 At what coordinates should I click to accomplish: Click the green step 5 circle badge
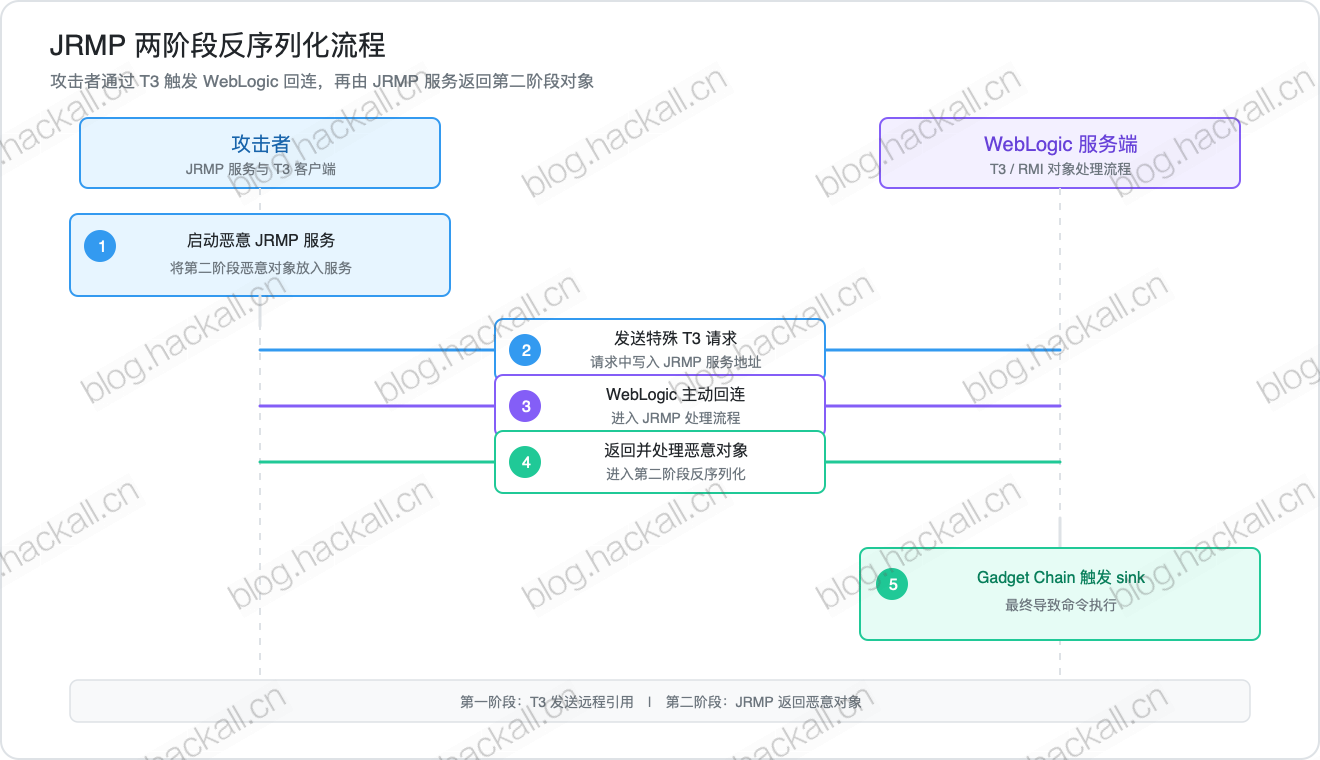pyautogui.click(x=892, y=584)
